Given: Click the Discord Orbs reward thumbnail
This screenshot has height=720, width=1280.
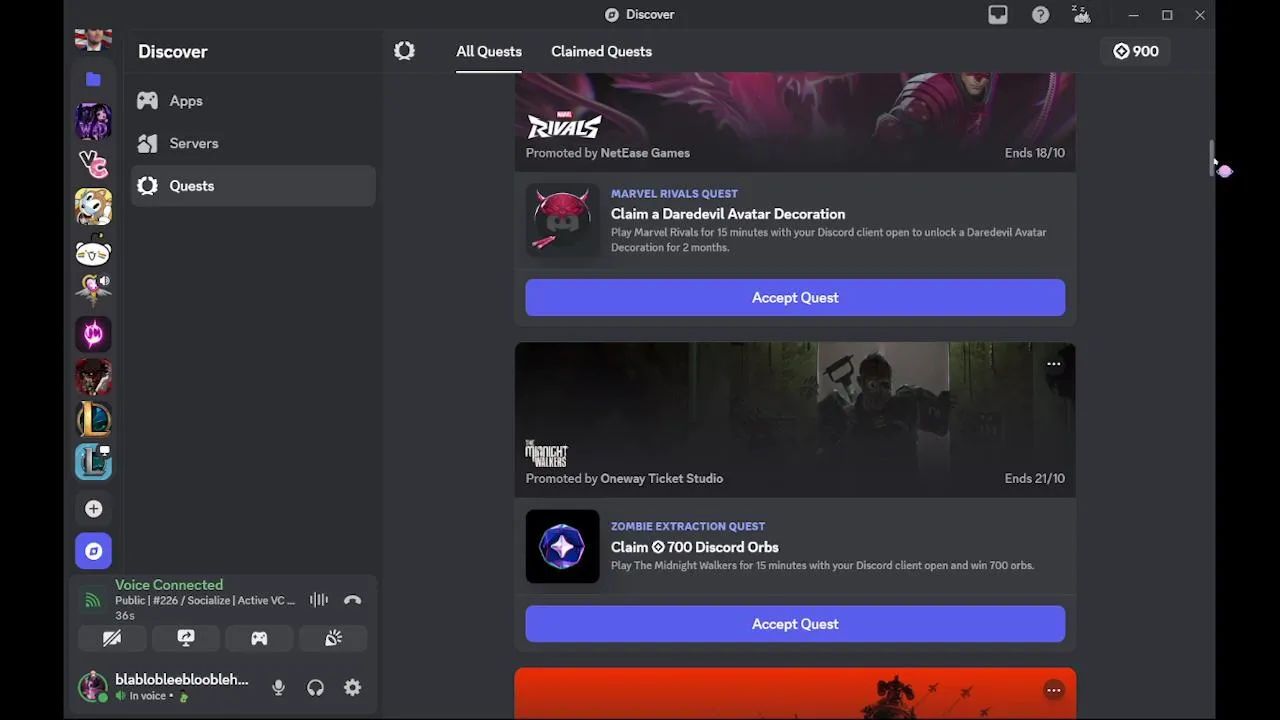Looking at the screenshot, I should [562, 546].
